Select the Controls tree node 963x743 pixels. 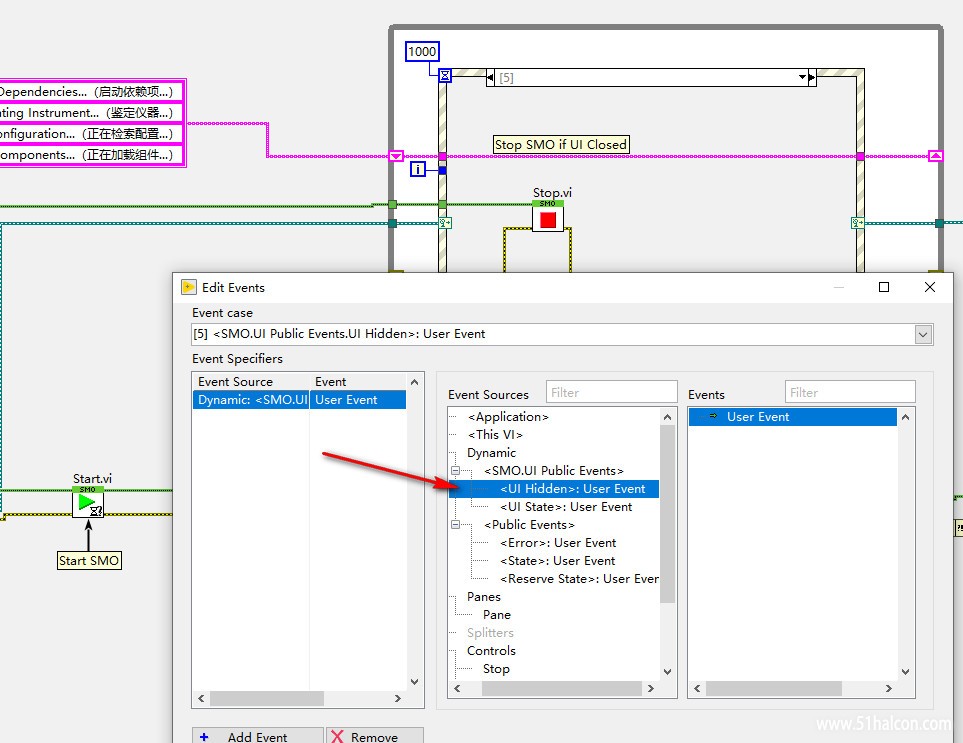coord(491,651)
